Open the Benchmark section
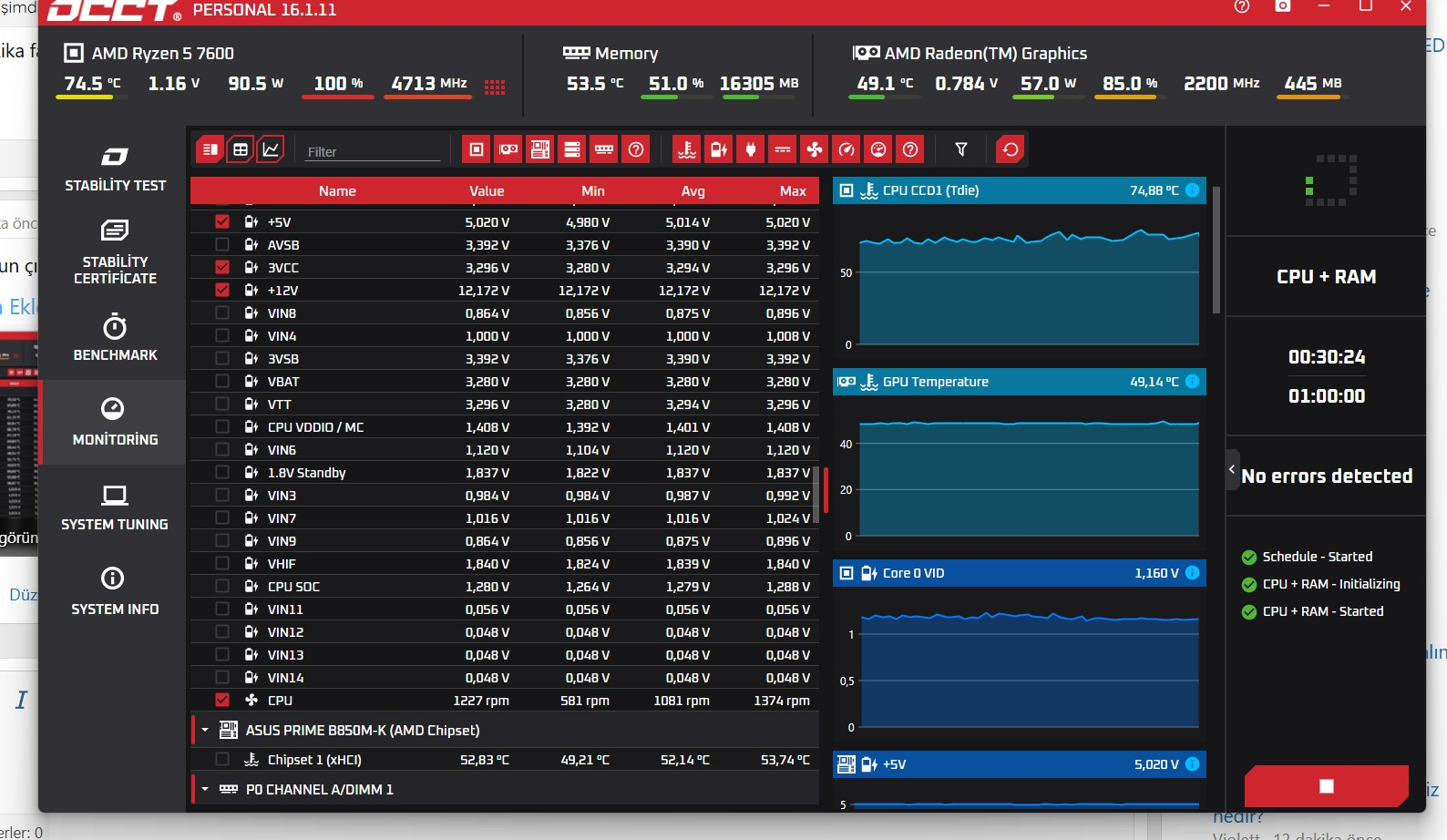The image size is (1447, 840). pyautogui.click(x=115, y=338)
